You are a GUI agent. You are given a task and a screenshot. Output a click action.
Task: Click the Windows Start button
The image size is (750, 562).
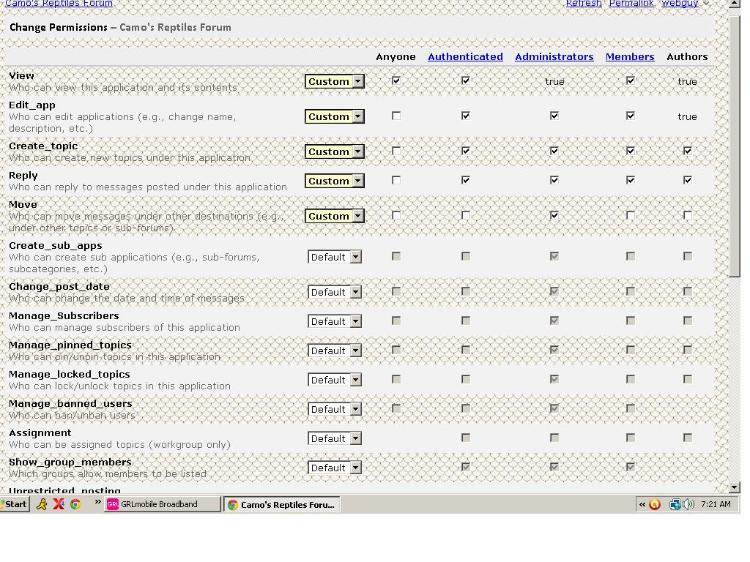15,504
